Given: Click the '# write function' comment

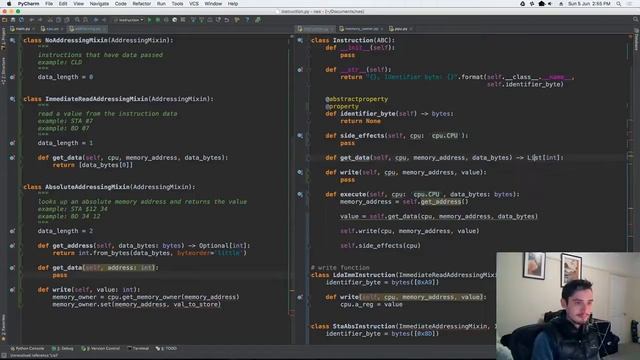Looking at the screenshot, I should (x=340, y=268).
